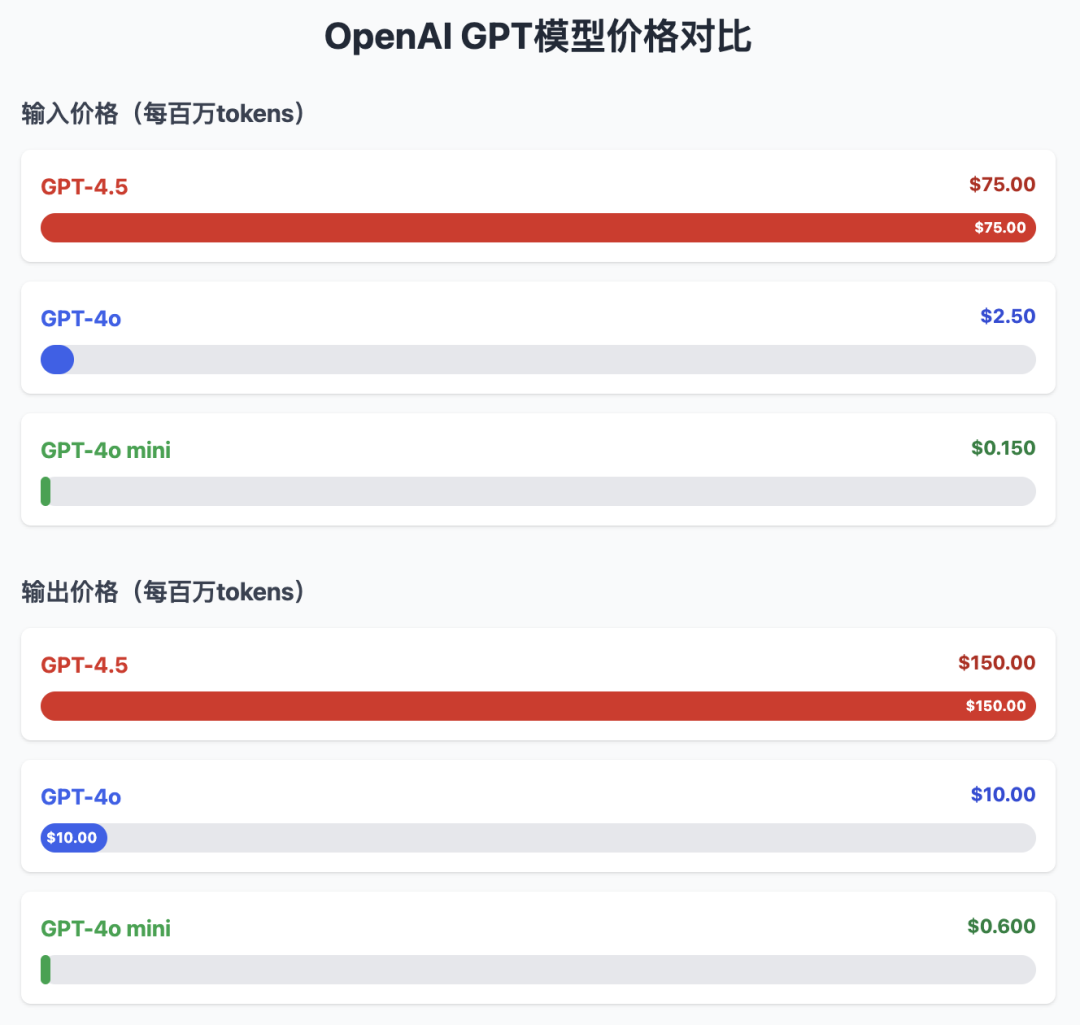Click the $75.00 price above the red input bar
This screenshot has width=1080, height=1025.
pos(1002,185)
